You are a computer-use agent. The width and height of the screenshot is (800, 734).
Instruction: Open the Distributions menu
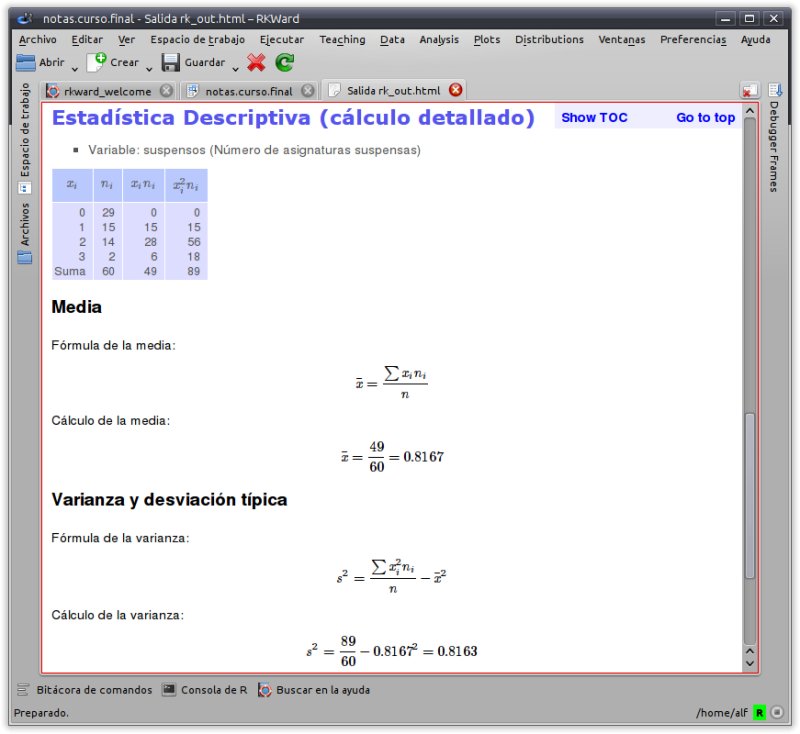549,40
